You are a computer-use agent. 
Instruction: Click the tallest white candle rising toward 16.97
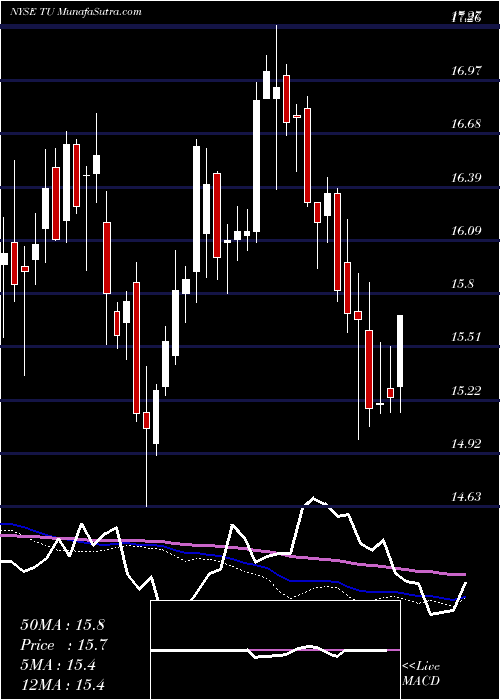point(256,166)
